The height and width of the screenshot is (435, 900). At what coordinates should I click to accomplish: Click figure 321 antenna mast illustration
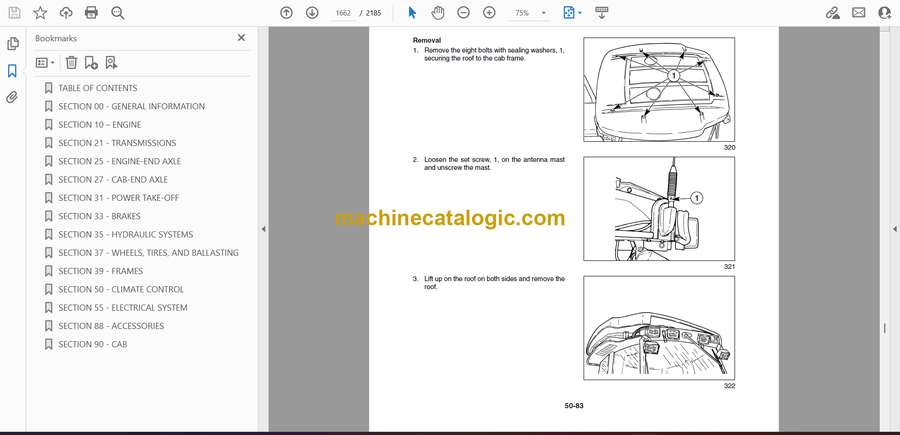click(x=659, y=208)
